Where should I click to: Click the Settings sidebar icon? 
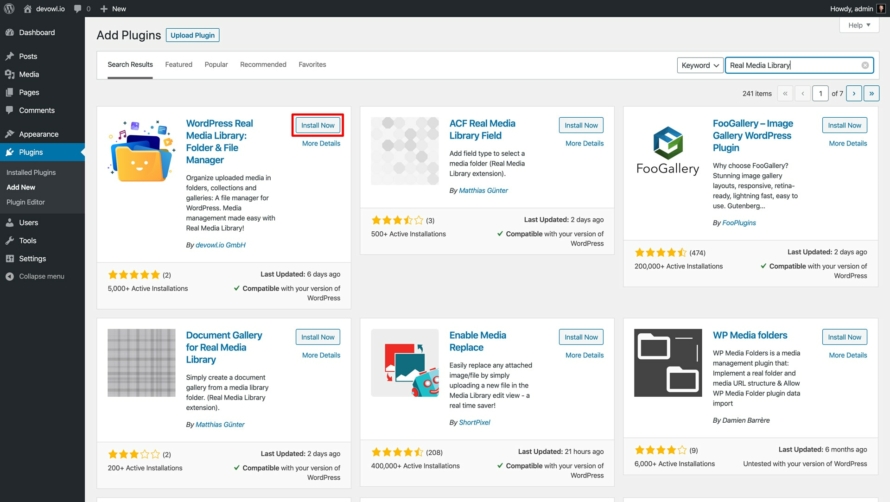tap(10, 258)
